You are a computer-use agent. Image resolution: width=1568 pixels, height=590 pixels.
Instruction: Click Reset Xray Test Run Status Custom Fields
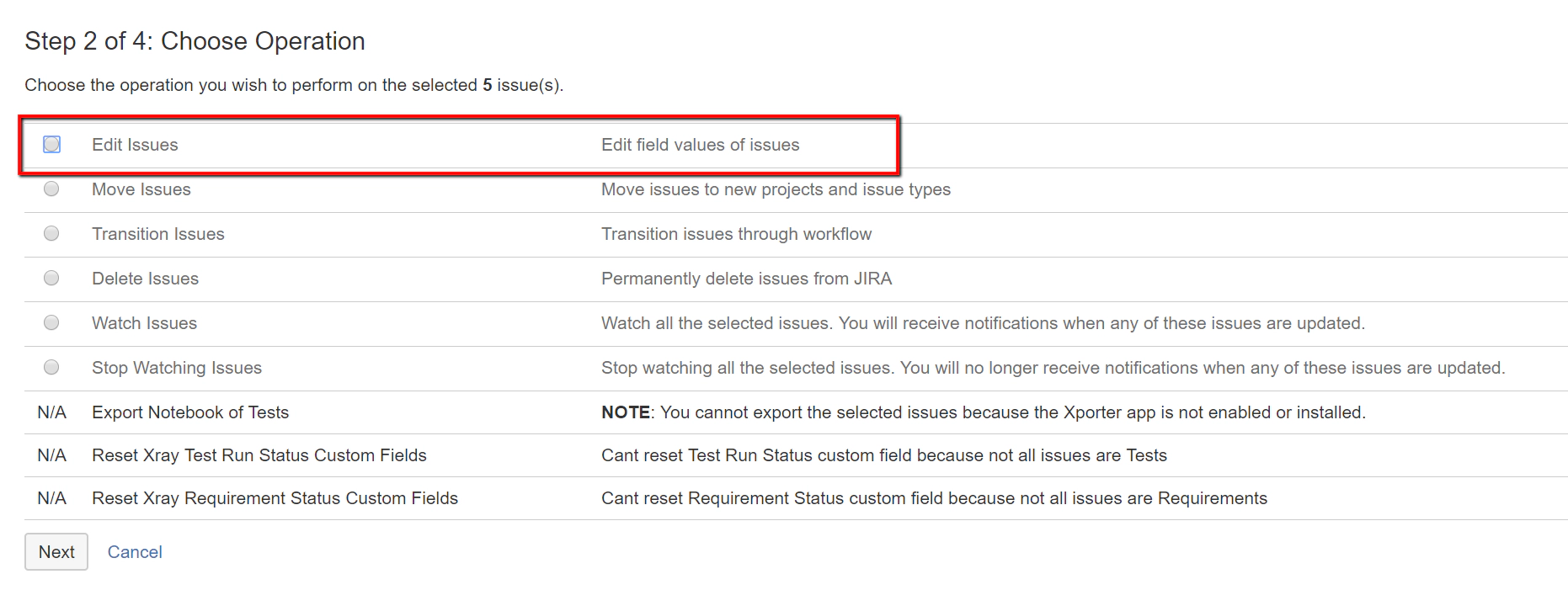click(259, 455)
